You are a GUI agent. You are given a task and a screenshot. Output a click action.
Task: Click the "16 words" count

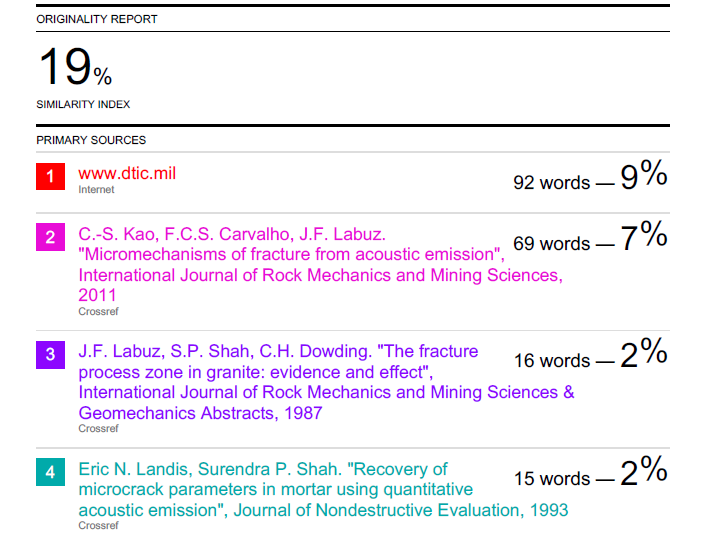(x=552, y=360)
